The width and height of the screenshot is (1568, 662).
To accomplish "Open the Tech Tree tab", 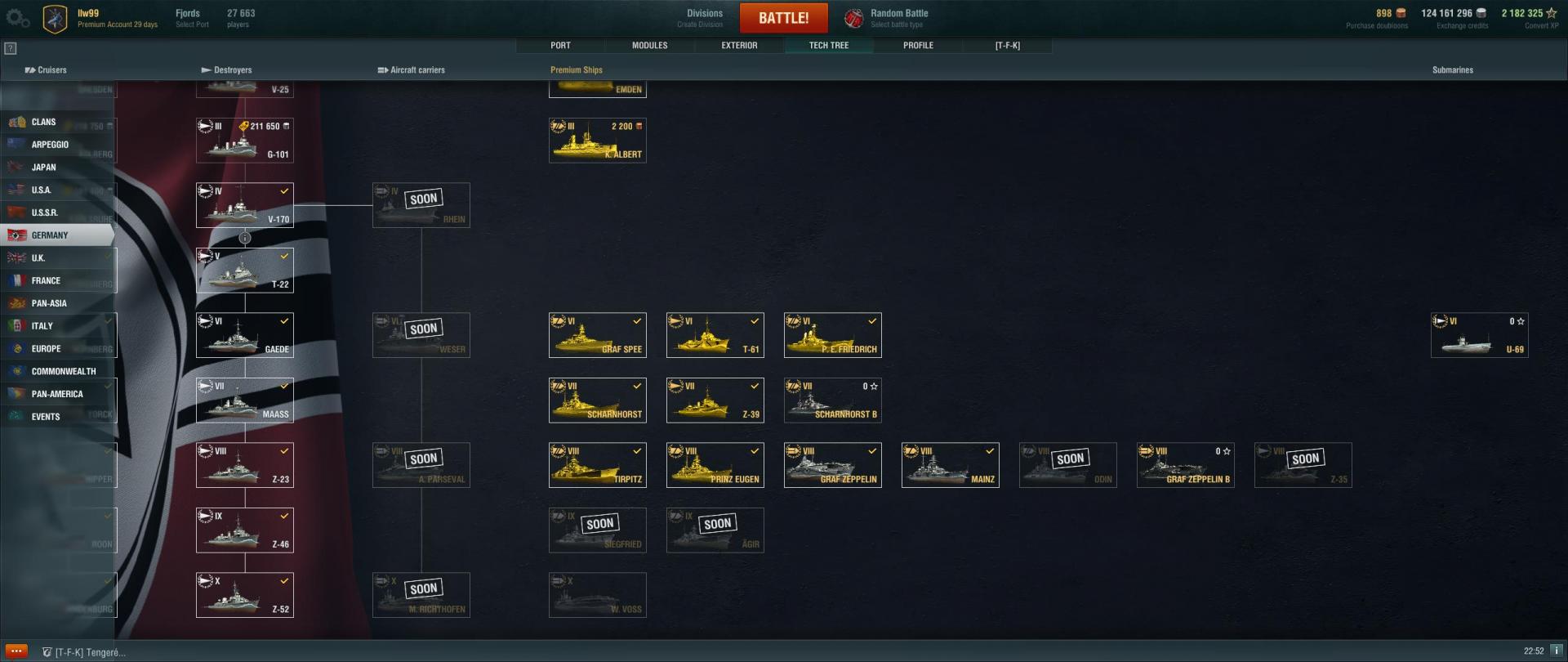I will (x=829, y=46).
